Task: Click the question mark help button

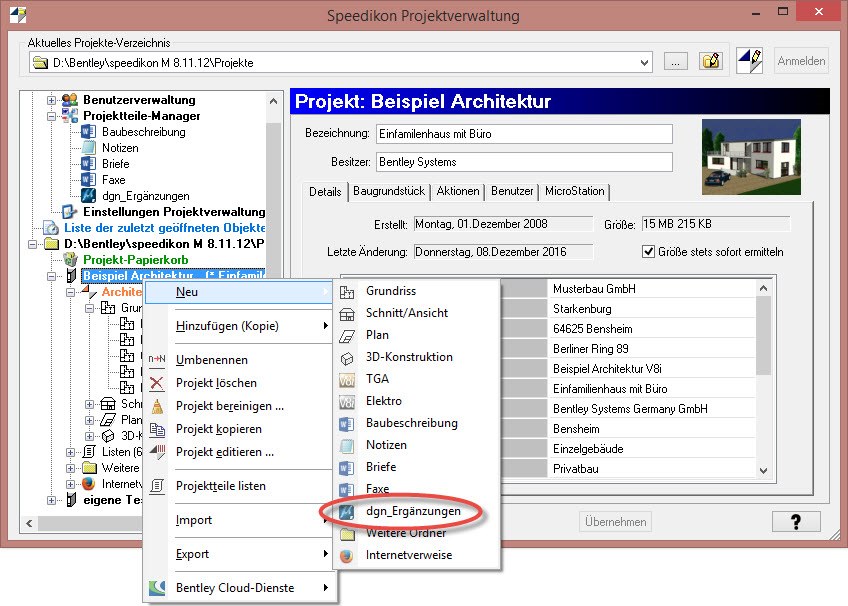Action: [796, 522]
